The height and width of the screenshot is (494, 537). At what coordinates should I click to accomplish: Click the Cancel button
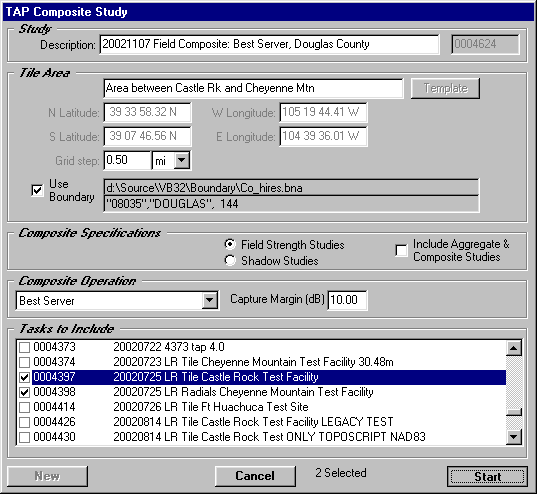point(255,476)
